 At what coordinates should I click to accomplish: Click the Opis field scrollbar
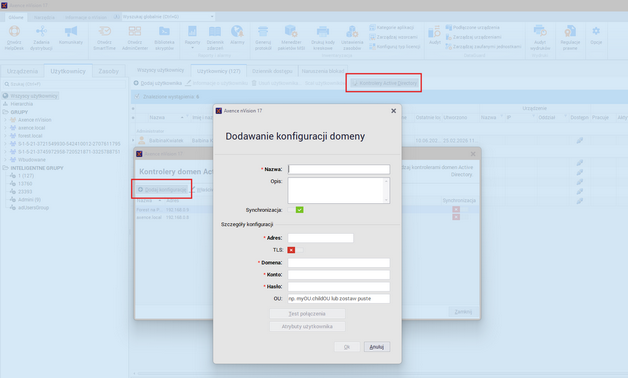386,190
